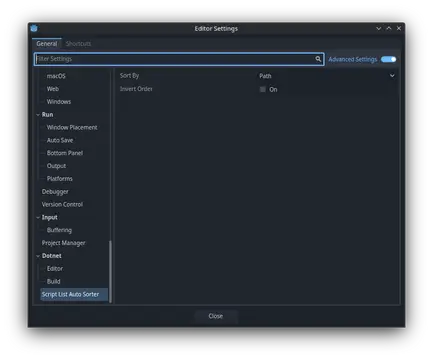Open Output settings under Run
The width and height of the screenshot is (433, 360).
tap(56, 166)
